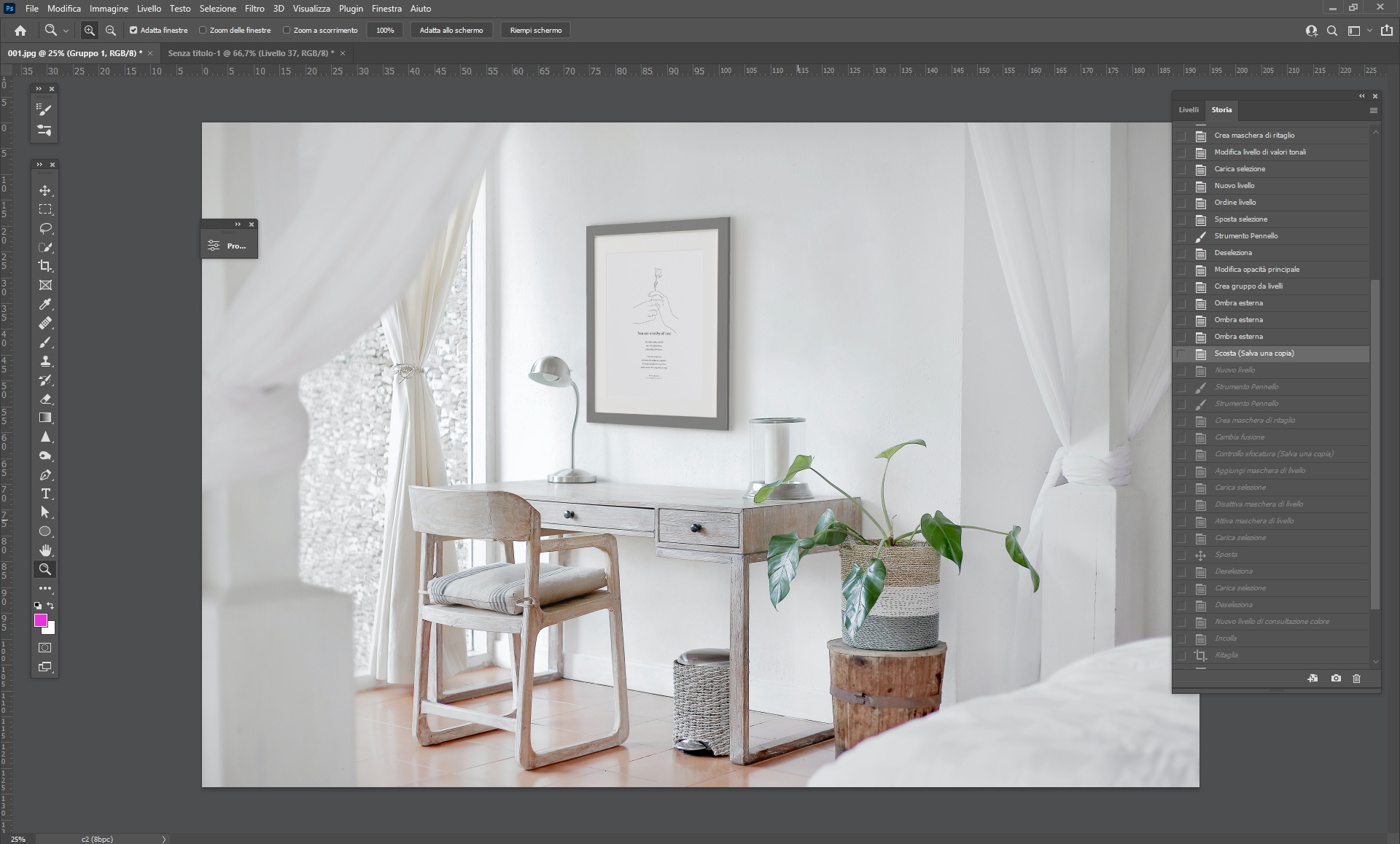The image size is (1400, 844).
Task: Collapse the Storia panel with double arrows
Action: point(1361,96)
